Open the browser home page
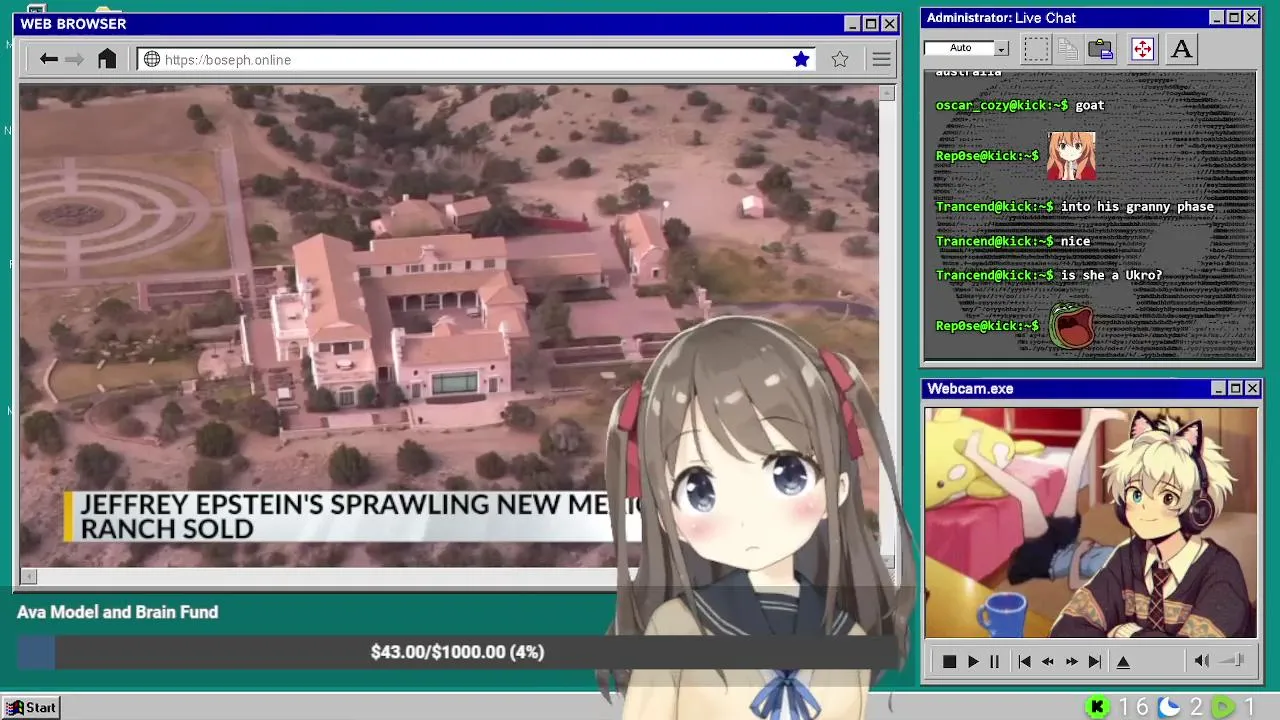Image resolution: width=1280 pixels, height=720 pixels. (x=107, y=59)
